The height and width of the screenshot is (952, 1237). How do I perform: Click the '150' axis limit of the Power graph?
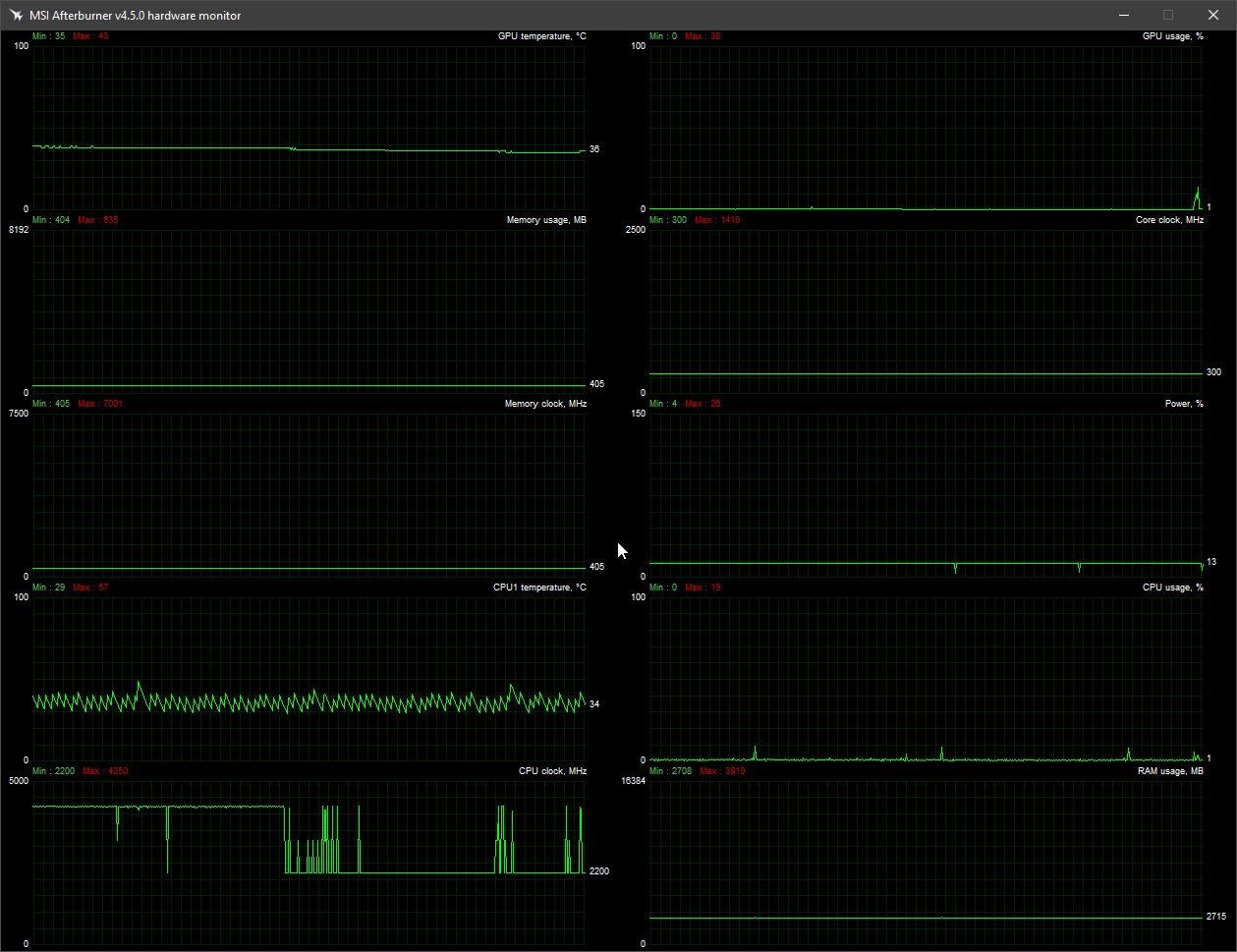(639, 413)
